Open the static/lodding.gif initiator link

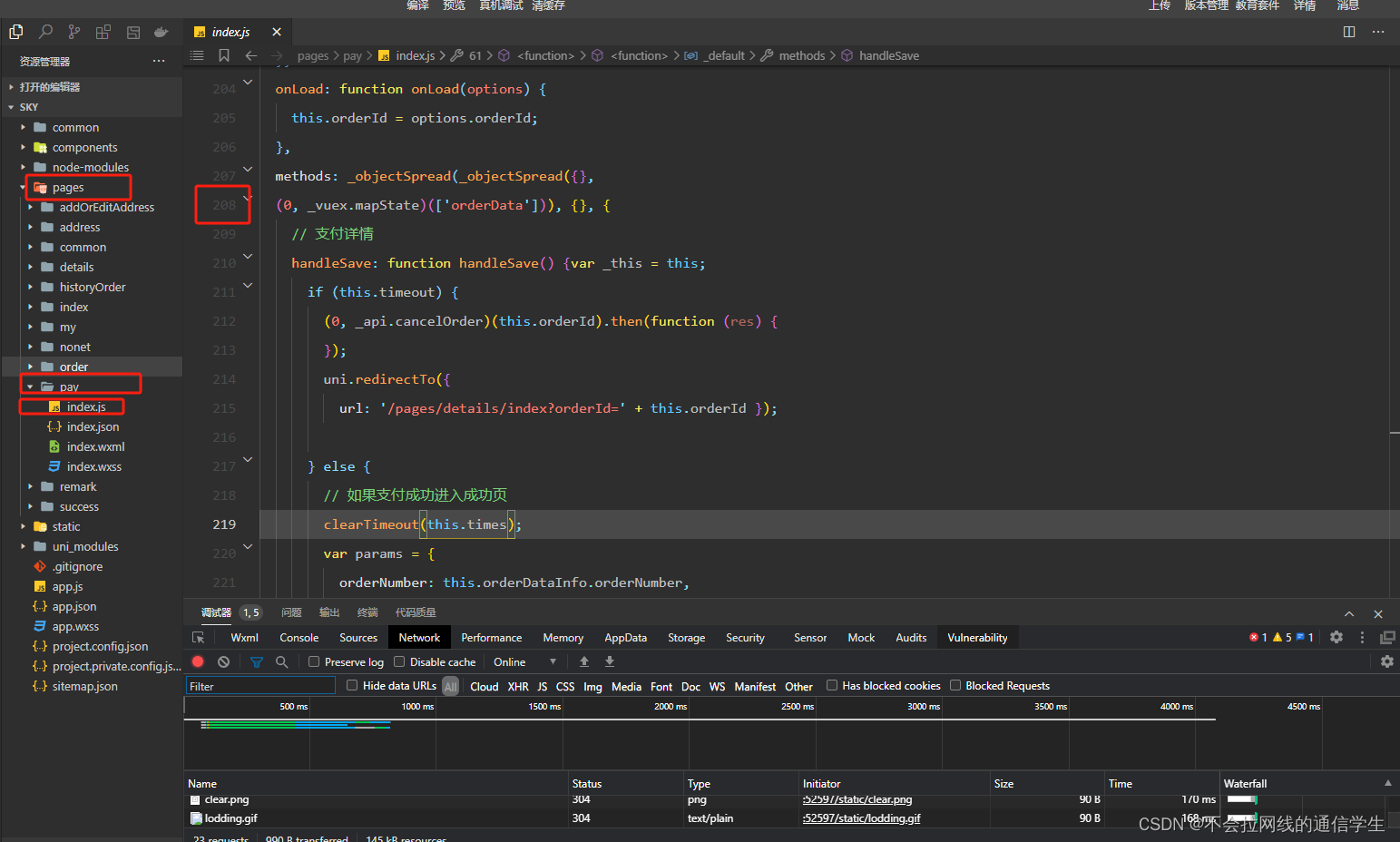(x=862, y=818)
